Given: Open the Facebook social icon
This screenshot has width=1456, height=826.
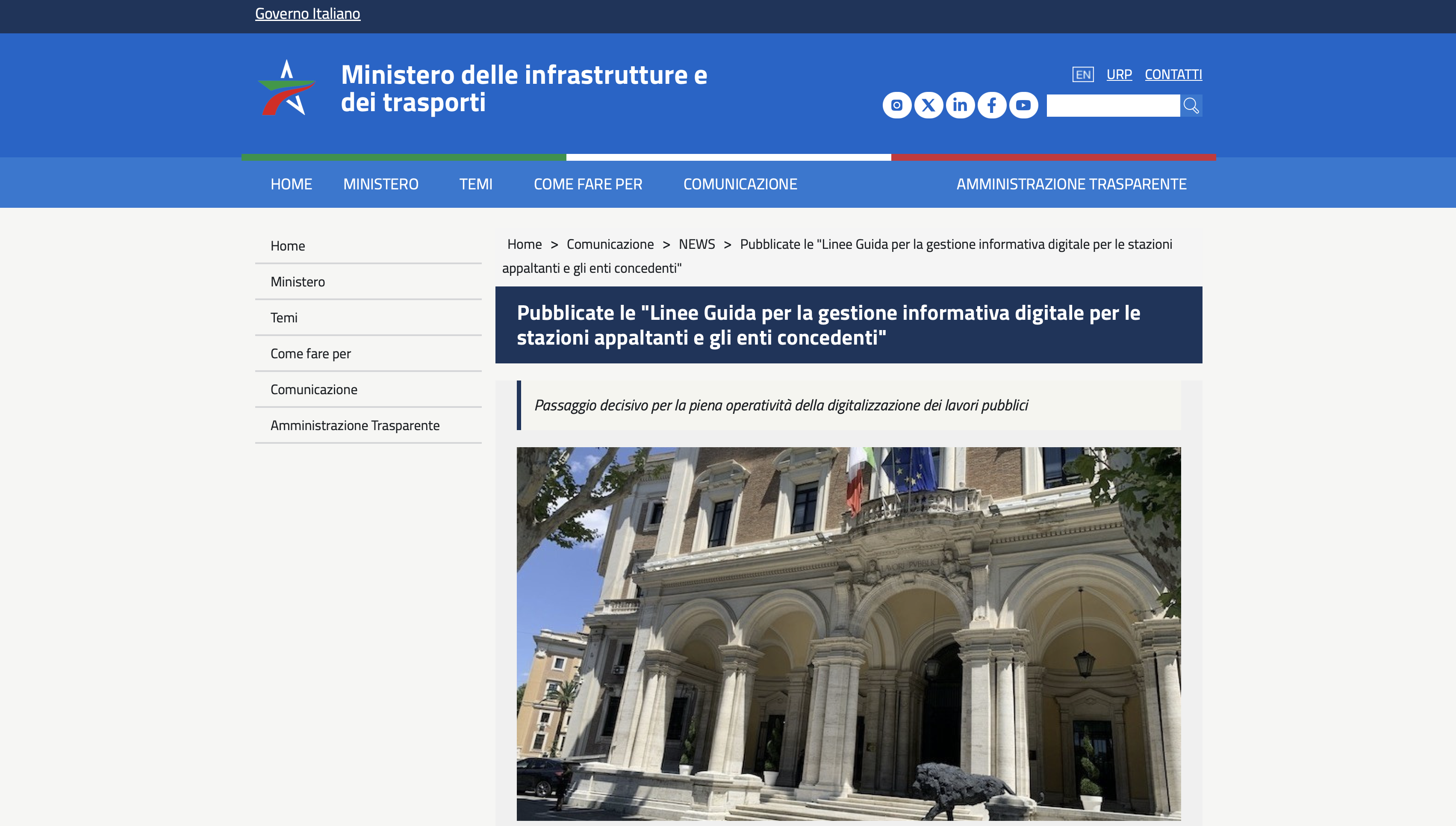Looking at the screenshot, I should coord(992,105).
